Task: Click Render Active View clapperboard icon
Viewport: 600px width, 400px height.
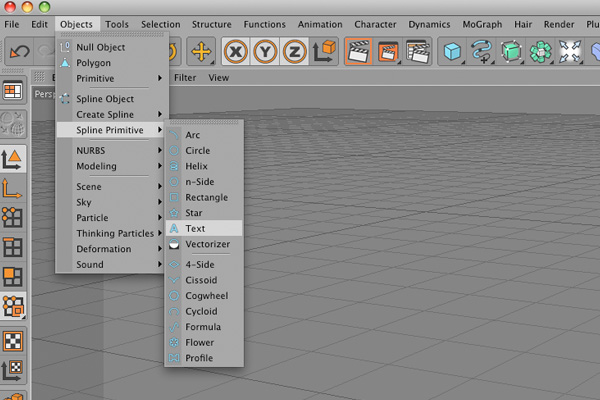Action: [x=358, y=51]
